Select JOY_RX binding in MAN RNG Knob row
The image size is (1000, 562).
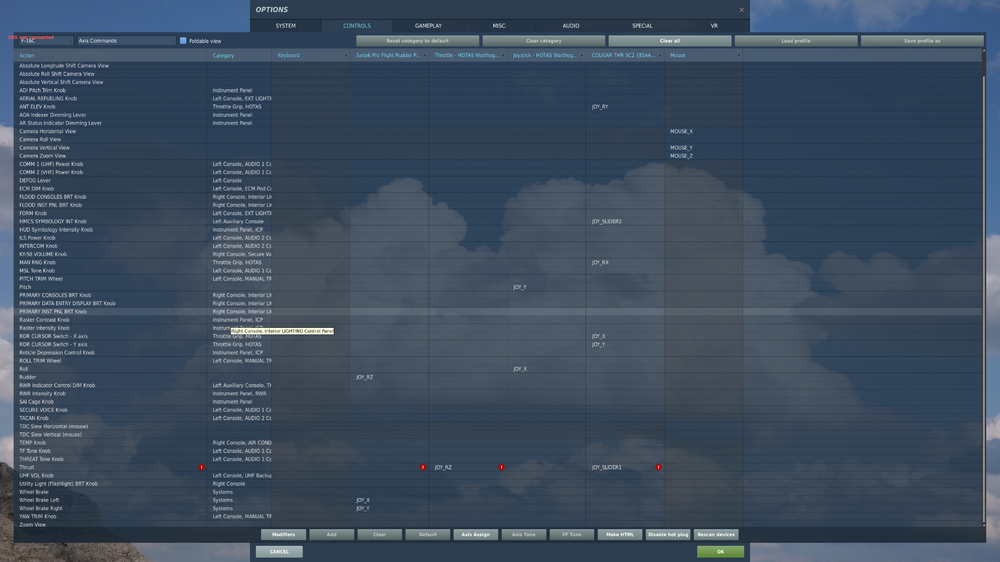tap(600, 262)
